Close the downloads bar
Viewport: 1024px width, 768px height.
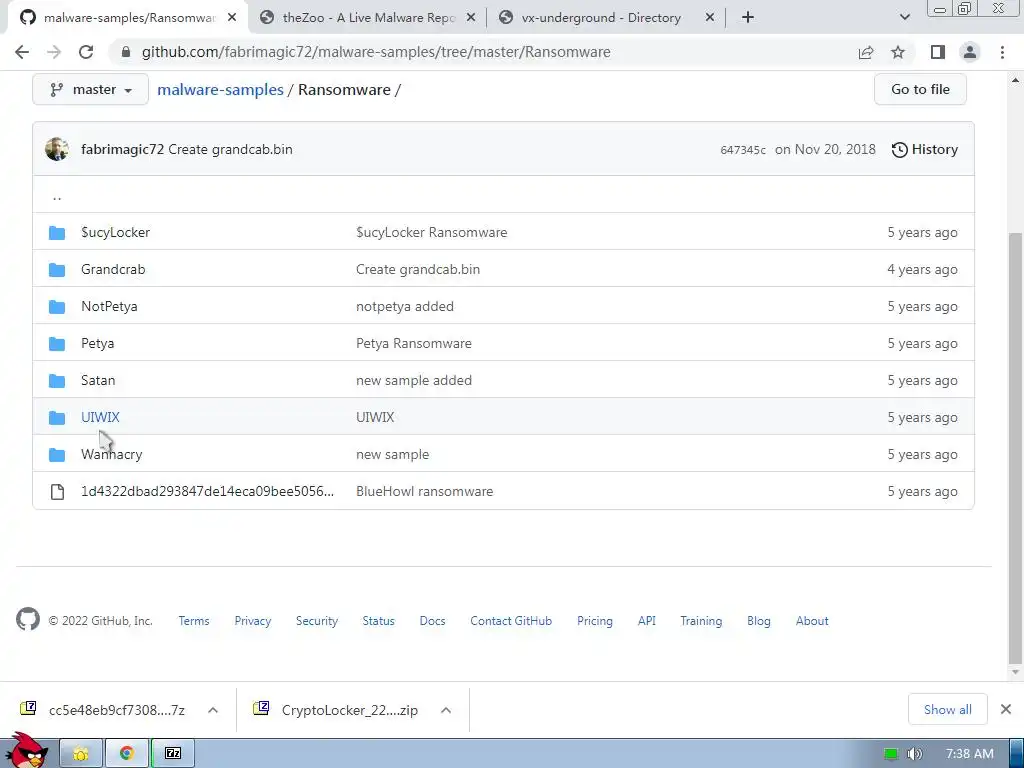point(1006,709)
